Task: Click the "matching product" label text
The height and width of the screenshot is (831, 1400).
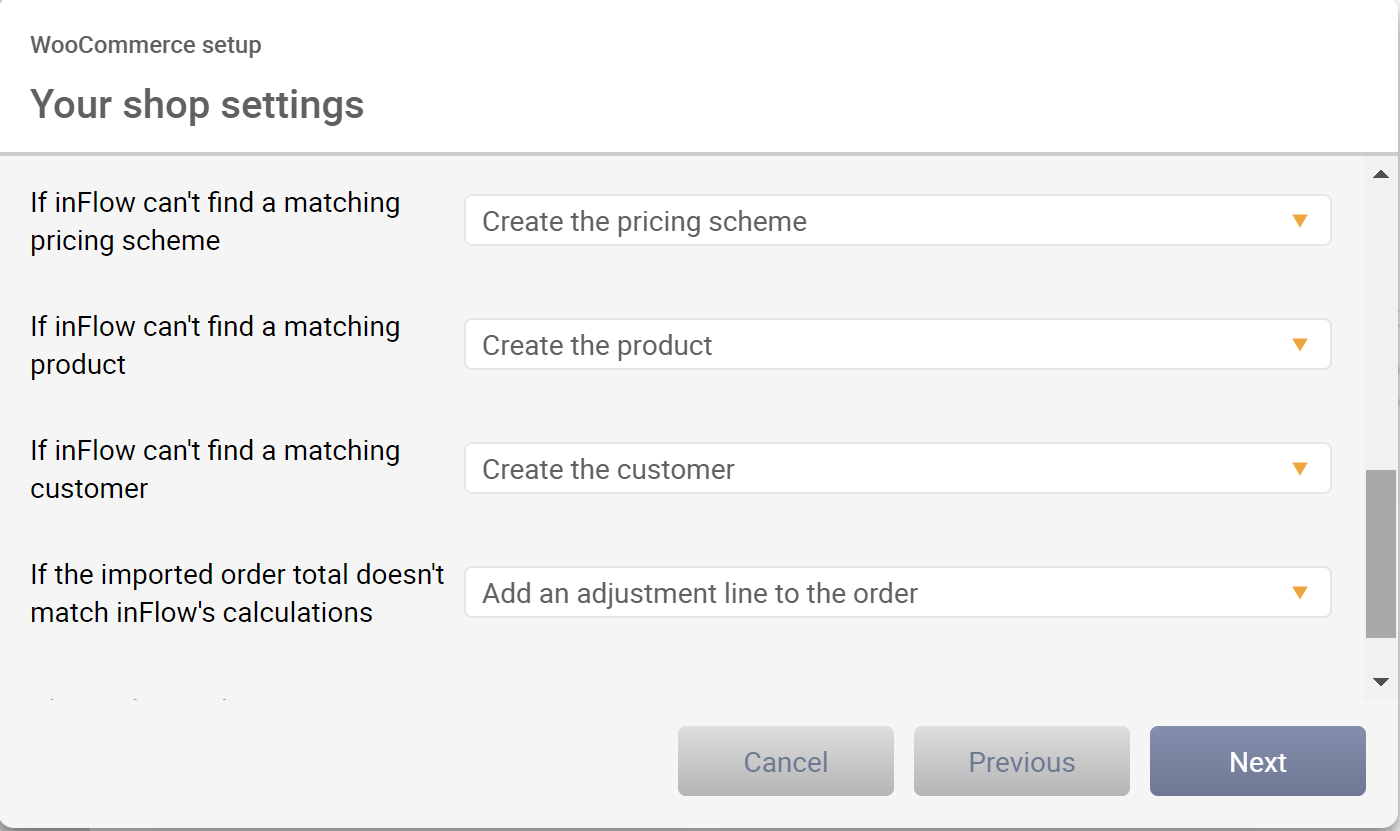Action: point(215,345)
